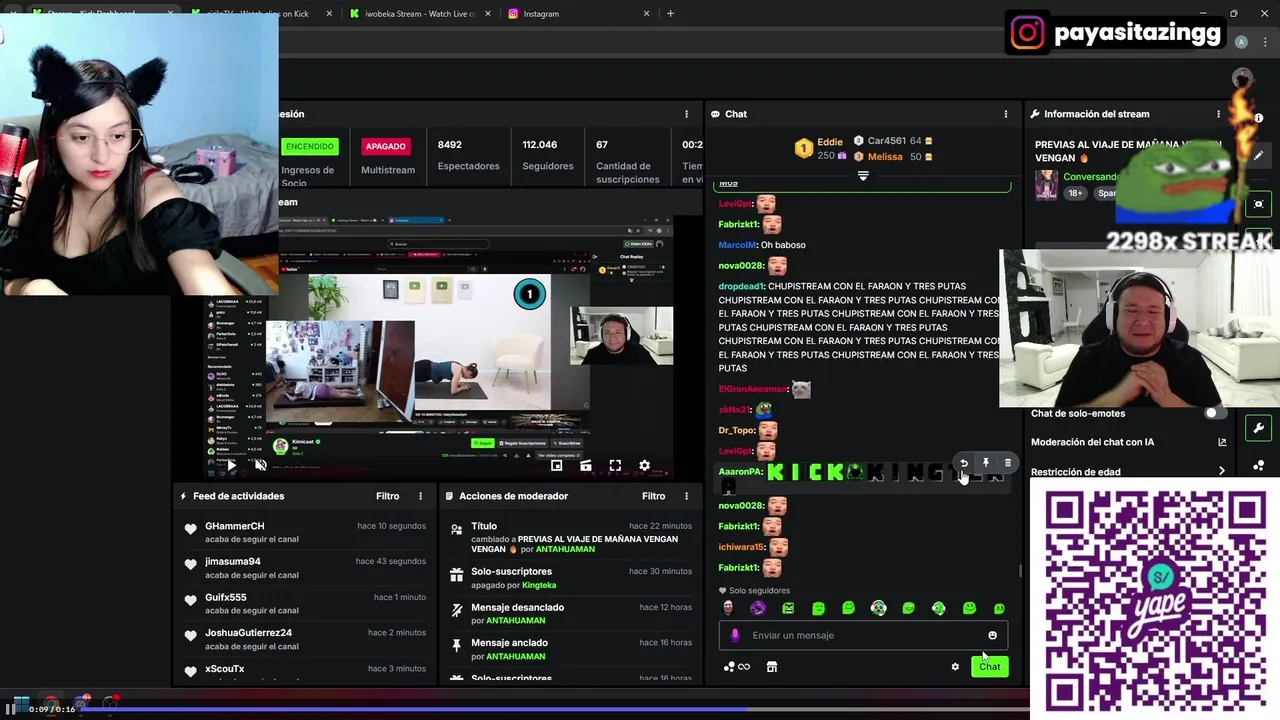Open GHammerCH follow entry in activity feed

(305, 532)
